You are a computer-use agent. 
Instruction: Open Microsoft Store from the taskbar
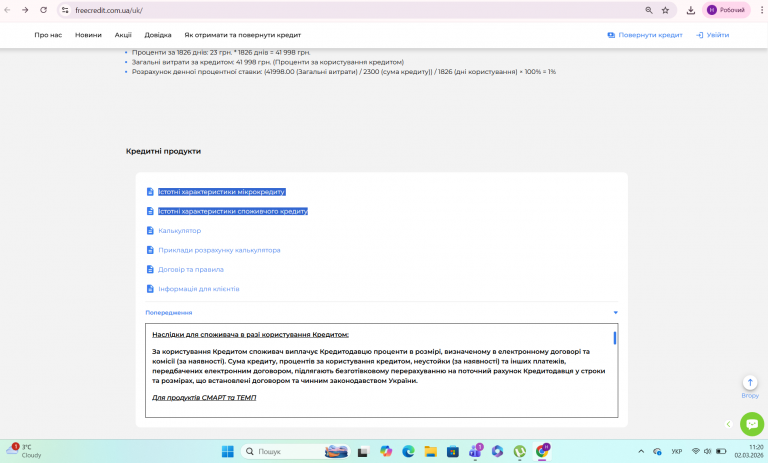pyautogui.click(x=453, y=451)
